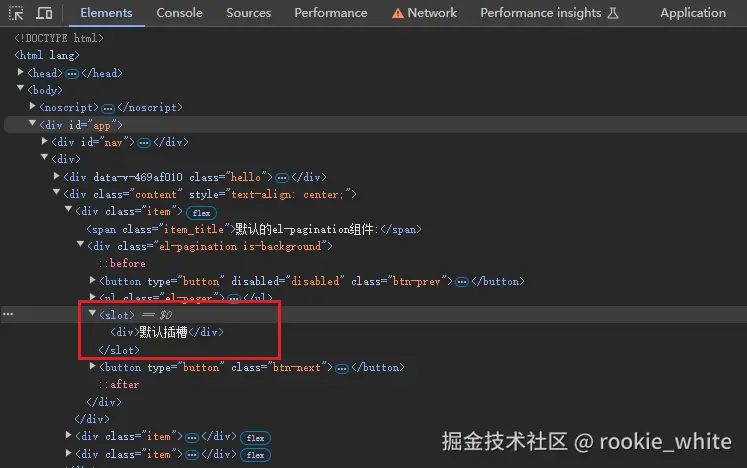
Task: Select the <!DOCTYPE html> row
Action: point(59,38)
